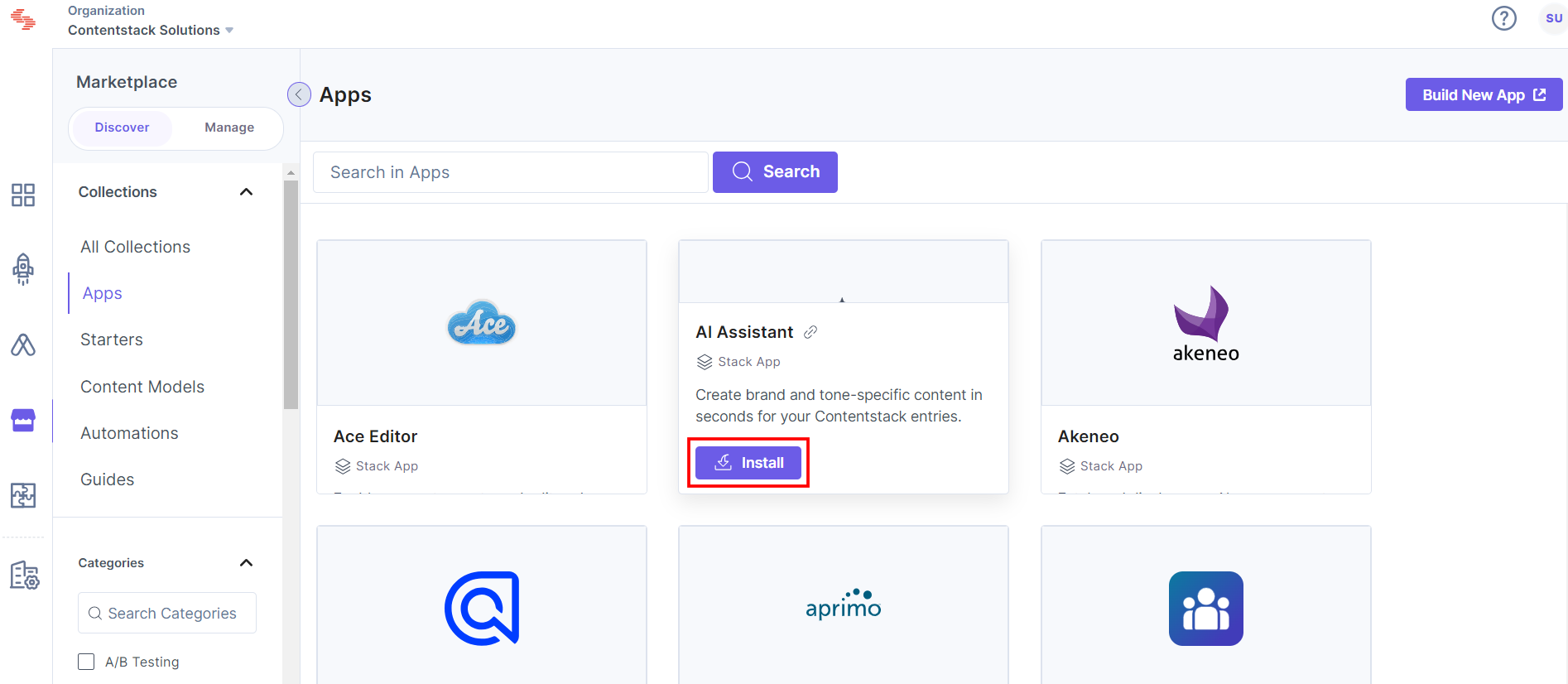
Task: Open the puzzle piece icon in left rail
Action: coord(23,495)
